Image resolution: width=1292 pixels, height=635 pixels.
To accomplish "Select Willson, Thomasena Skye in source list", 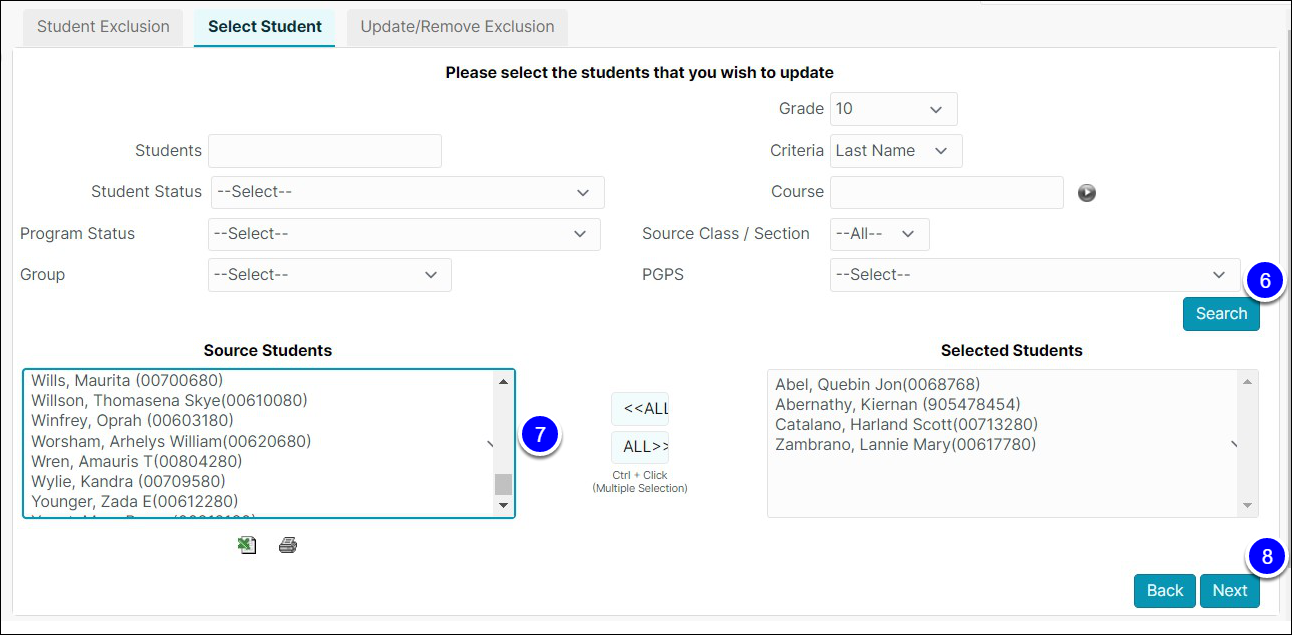I will (x=169, y=400).
